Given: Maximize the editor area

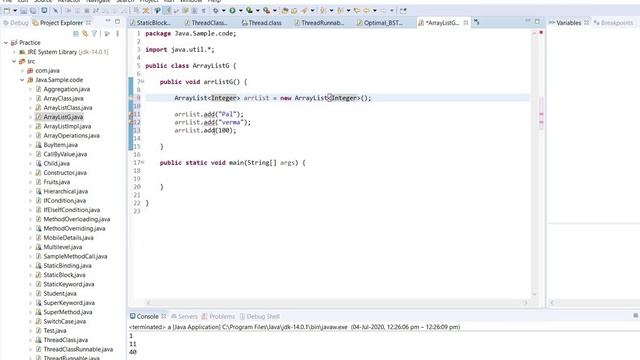Looking at the screenshot, I should click(537, 21).
